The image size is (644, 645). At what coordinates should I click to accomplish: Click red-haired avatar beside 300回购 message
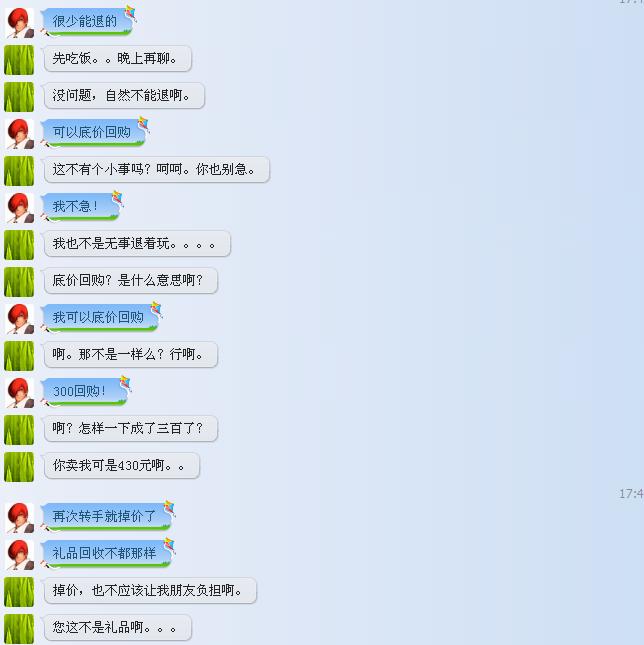[x=19, y=393]
